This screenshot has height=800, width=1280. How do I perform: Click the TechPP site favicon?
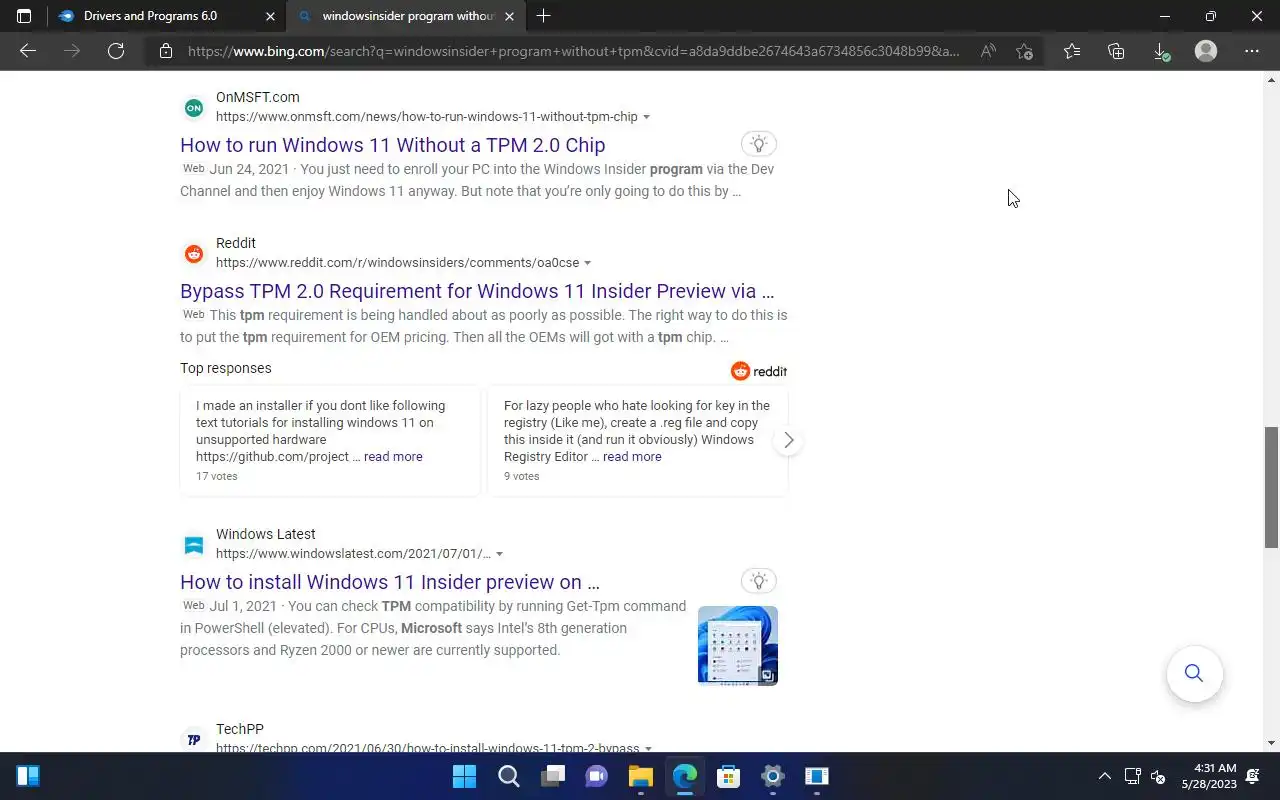pyautogui.click(x=194, y=740)
